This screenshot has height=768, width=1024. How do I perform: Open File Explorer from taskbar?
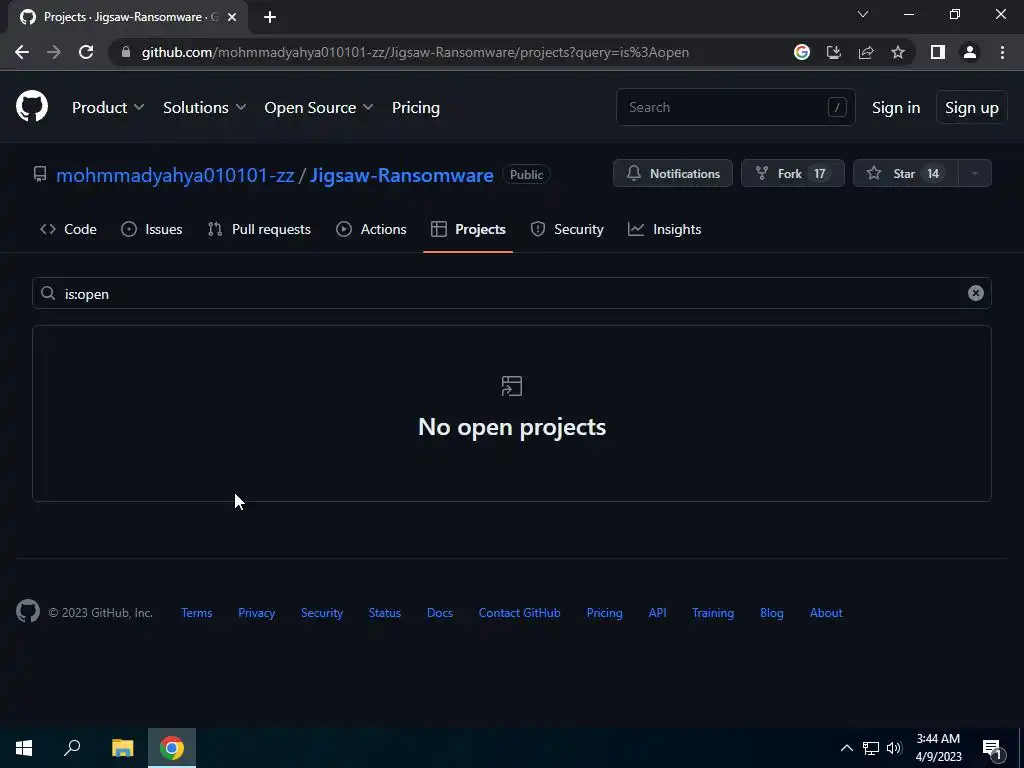[x=122, y=748]
